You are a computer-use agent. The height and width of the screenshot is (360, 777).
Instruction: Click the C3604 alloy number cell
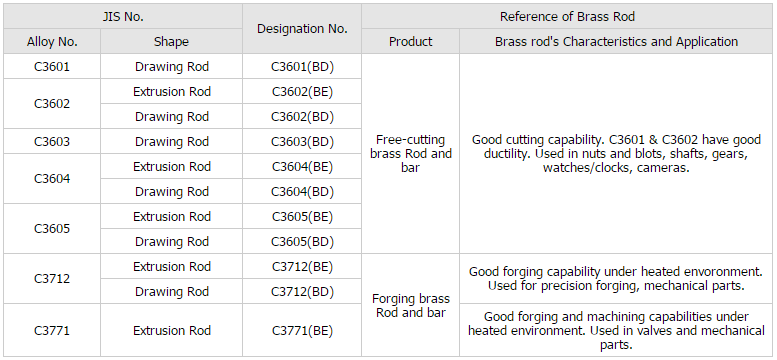[52, 179]
